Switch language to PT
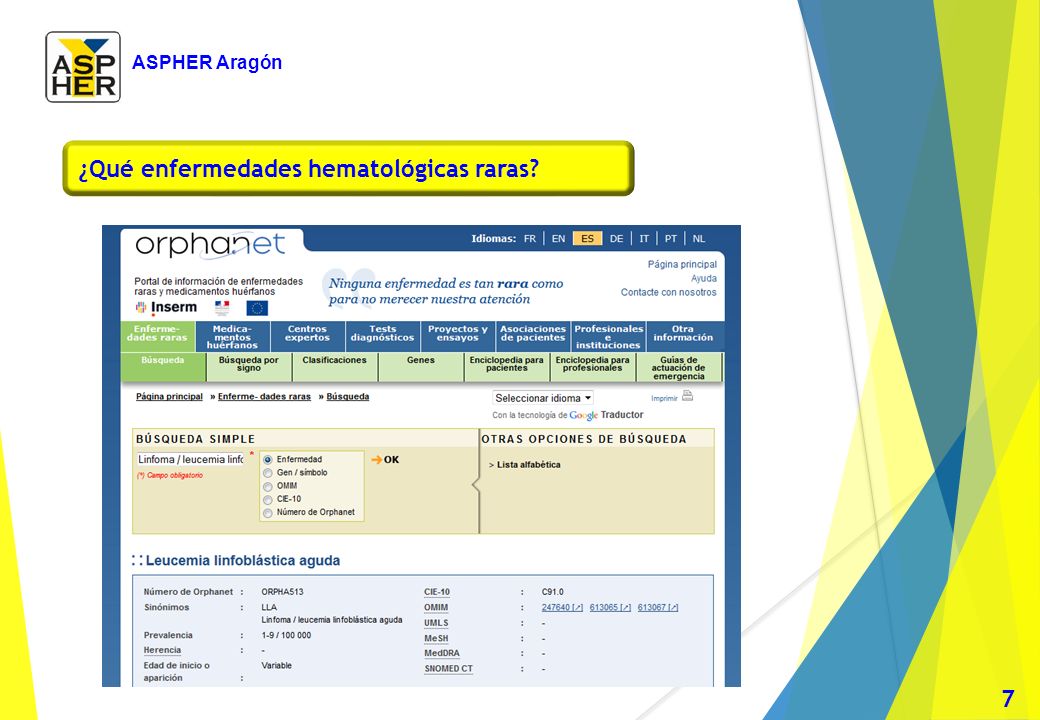 click(671, 239)
